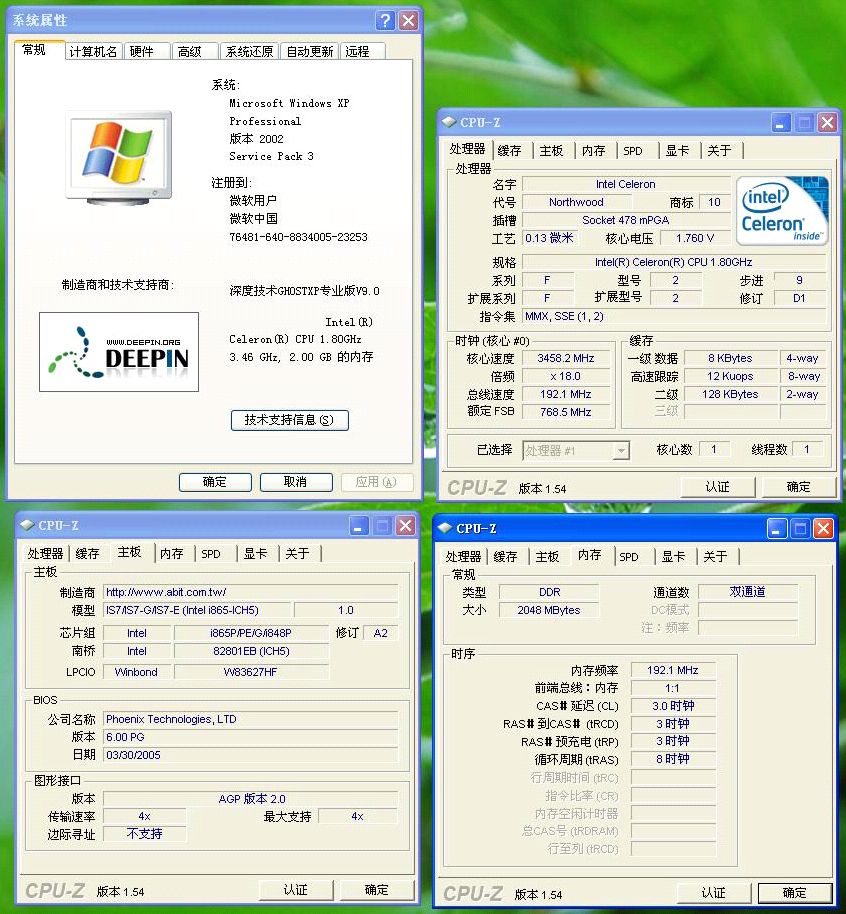The image size is (846, 914).
Task: Open the 显卡 tab in top CPU-Z
Action: point(677,150)
